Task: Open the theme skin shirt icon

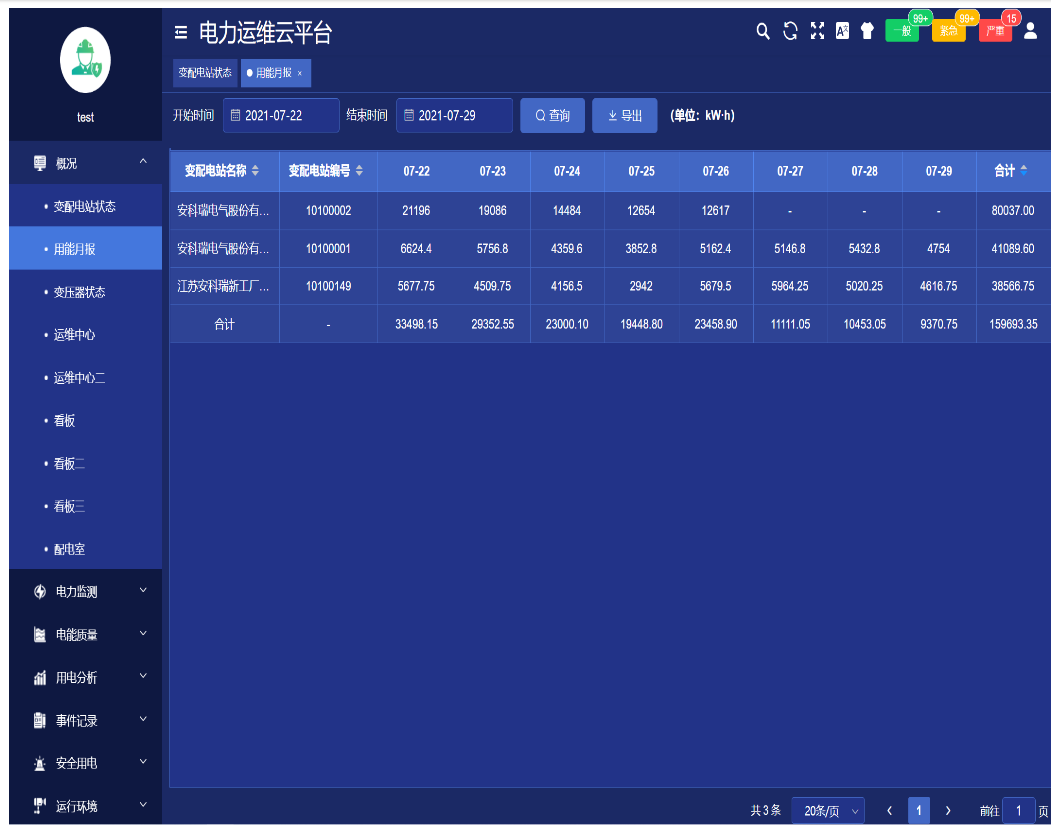Action: click(x=867, y=32)
